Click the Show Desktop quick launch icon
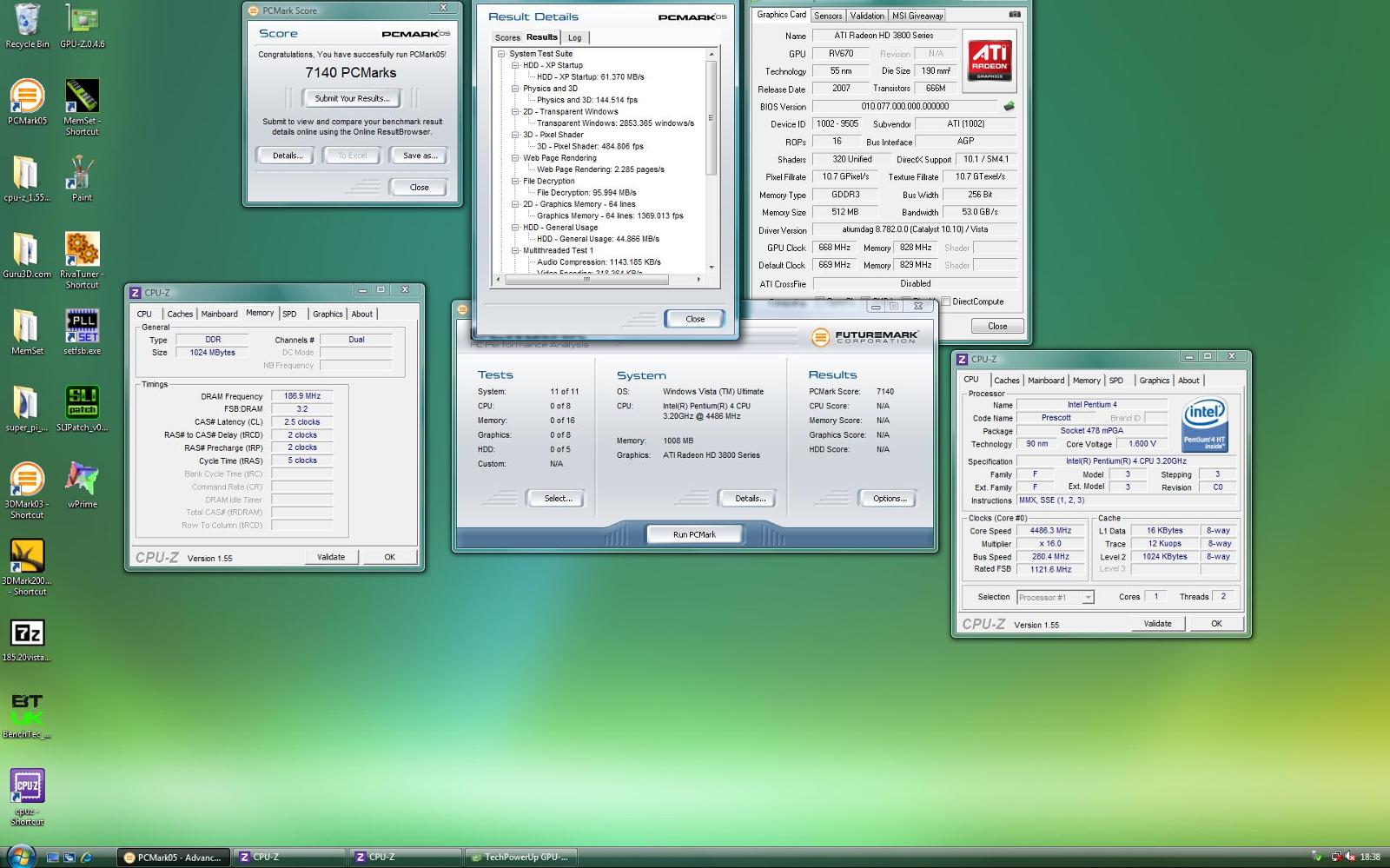The image size is (1390, 868). 52,858
